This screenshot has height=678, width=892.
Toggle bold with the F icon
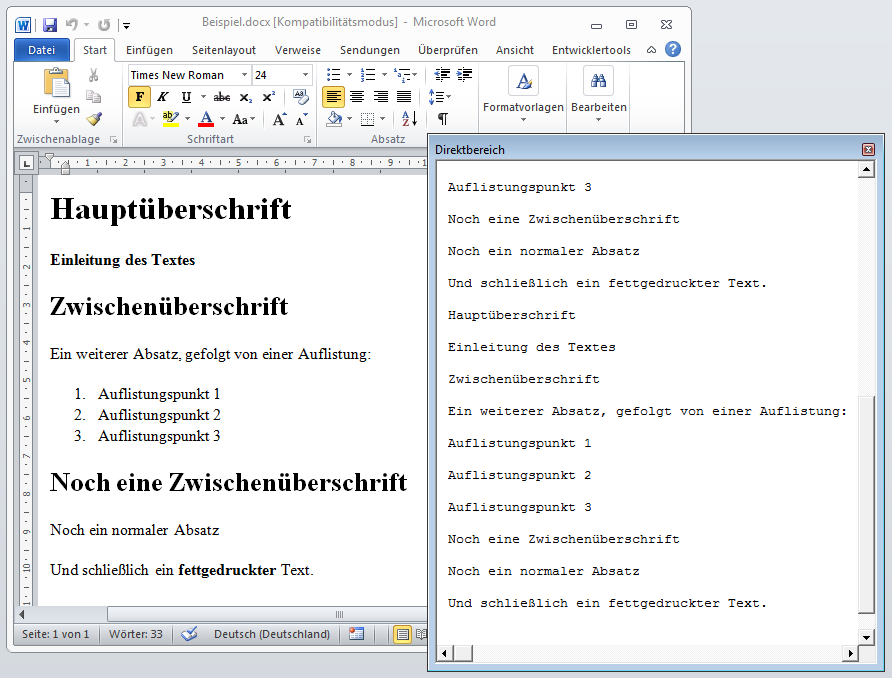tap(139, 96)
